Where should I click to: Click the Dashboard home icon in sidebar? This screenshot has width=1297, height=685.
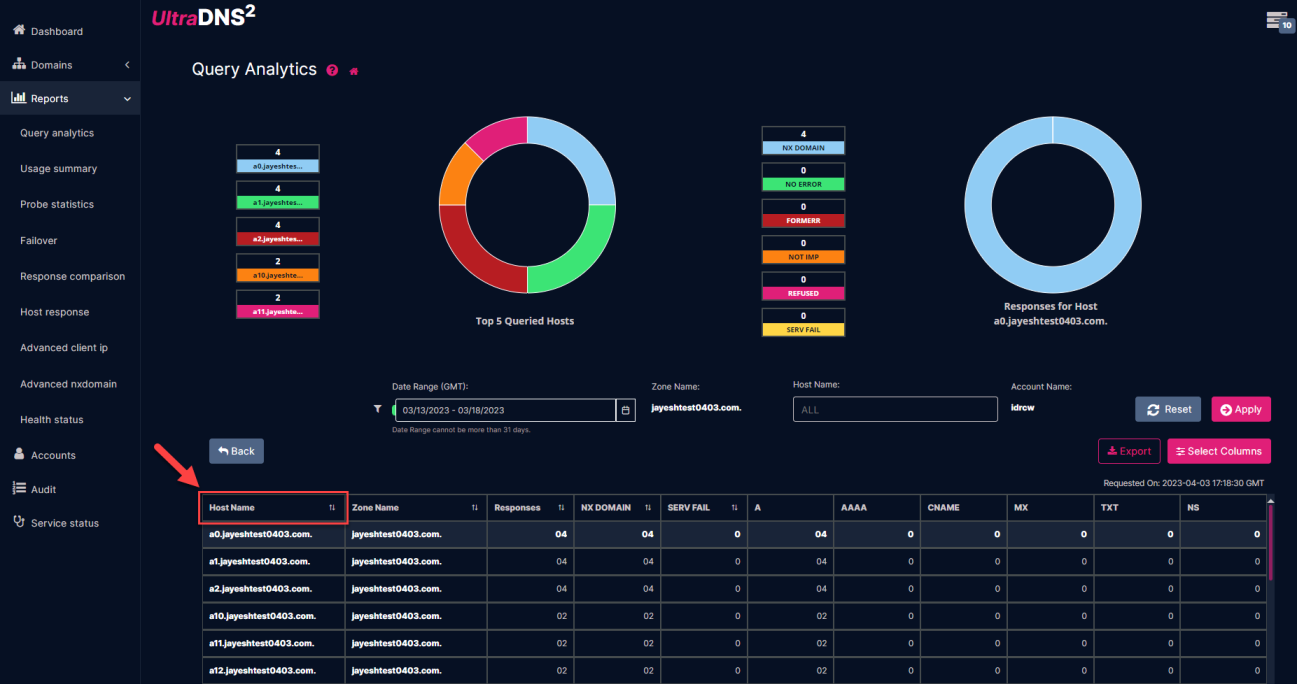pyautogui.click(x=19, y=31)
